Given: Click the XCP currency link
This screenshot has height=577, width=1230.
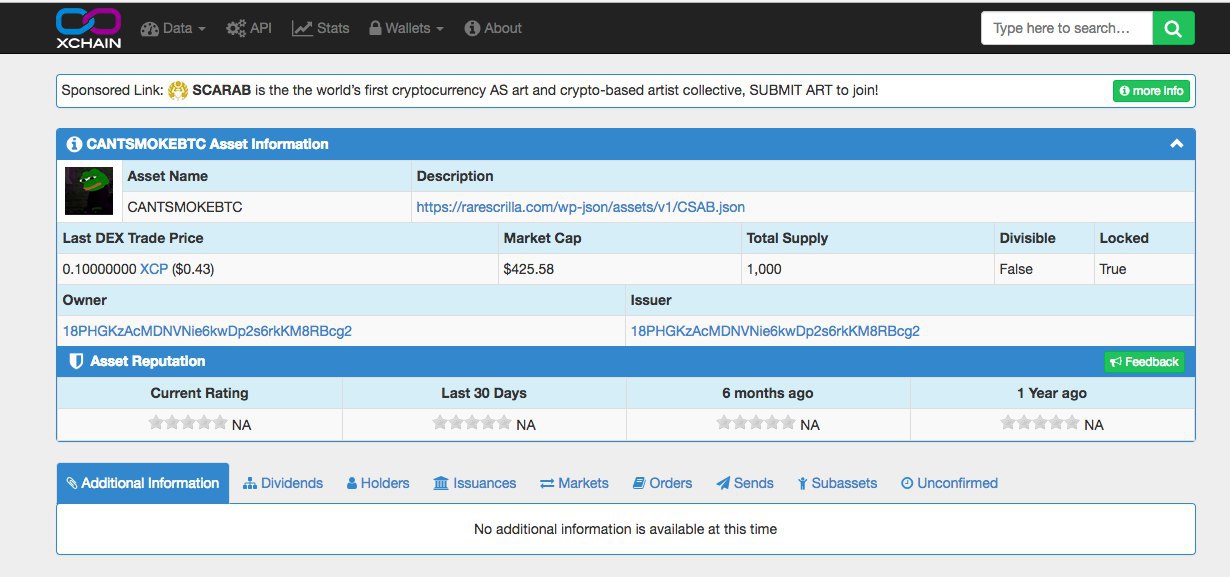Looking at the screenshot, I should pyautogui.click(x=154, y=269).
